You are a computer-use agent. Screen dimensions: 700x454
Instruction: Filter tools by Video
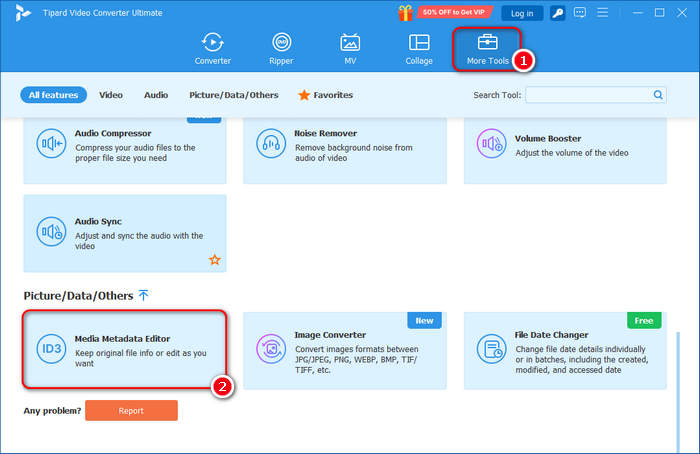coord(111,95)
